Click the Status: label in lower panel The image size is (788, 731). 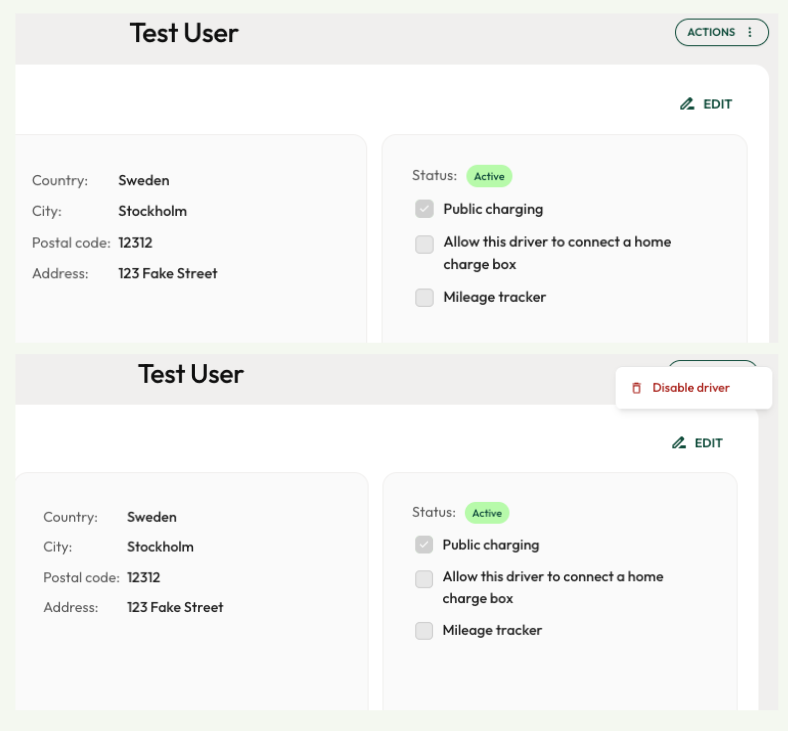434,512
